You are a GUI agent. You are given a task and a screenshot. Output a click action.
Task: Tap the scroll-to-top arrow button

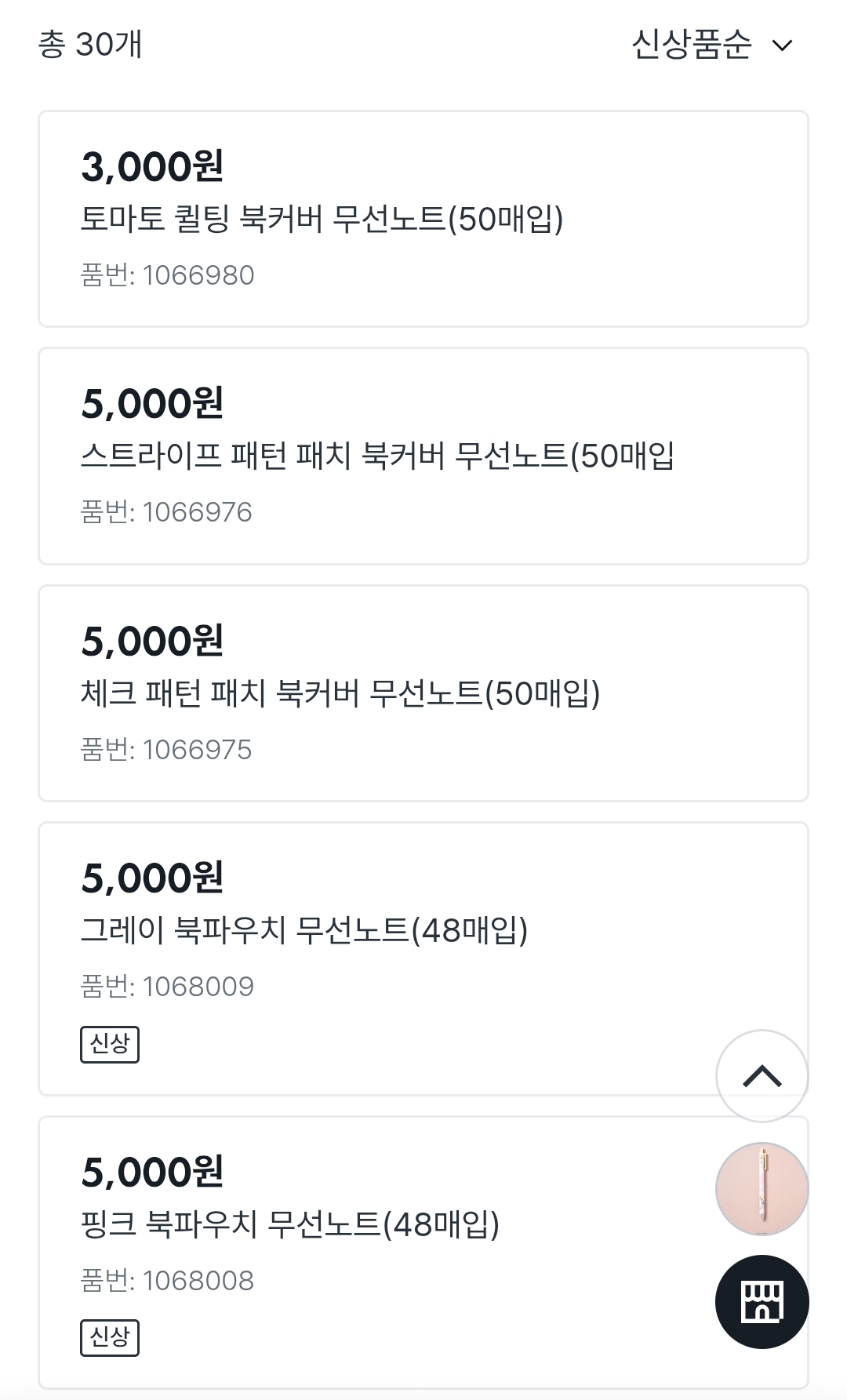point(762,1075)
